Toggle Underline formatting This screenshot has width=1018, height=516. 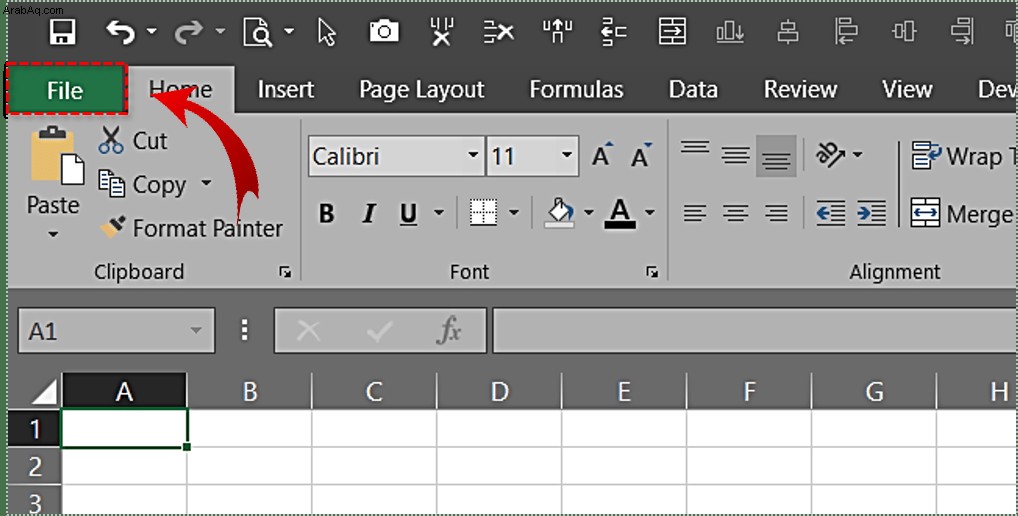[x=408, y=213]
